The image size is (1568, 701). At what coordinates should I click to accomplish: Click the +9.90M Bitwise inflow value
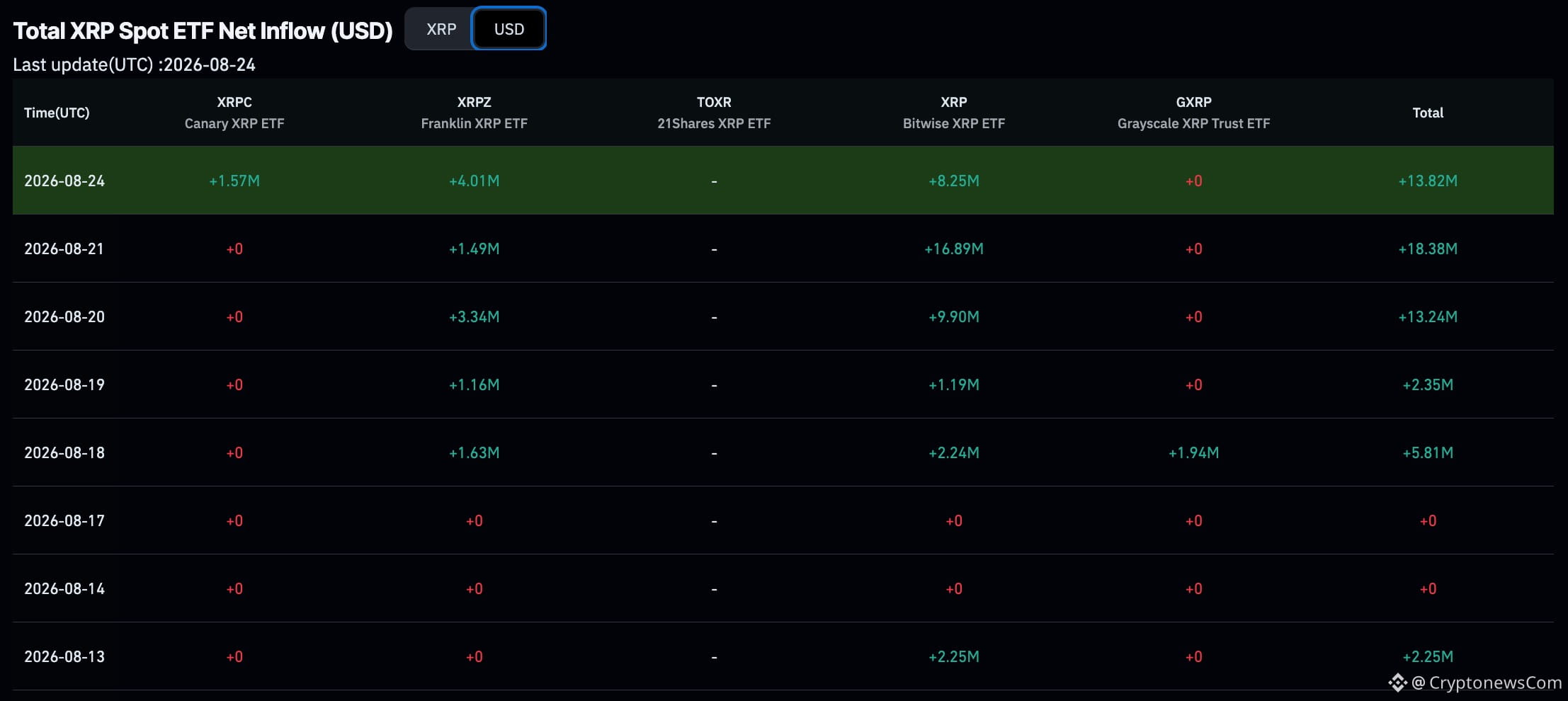tap(954, 317)
